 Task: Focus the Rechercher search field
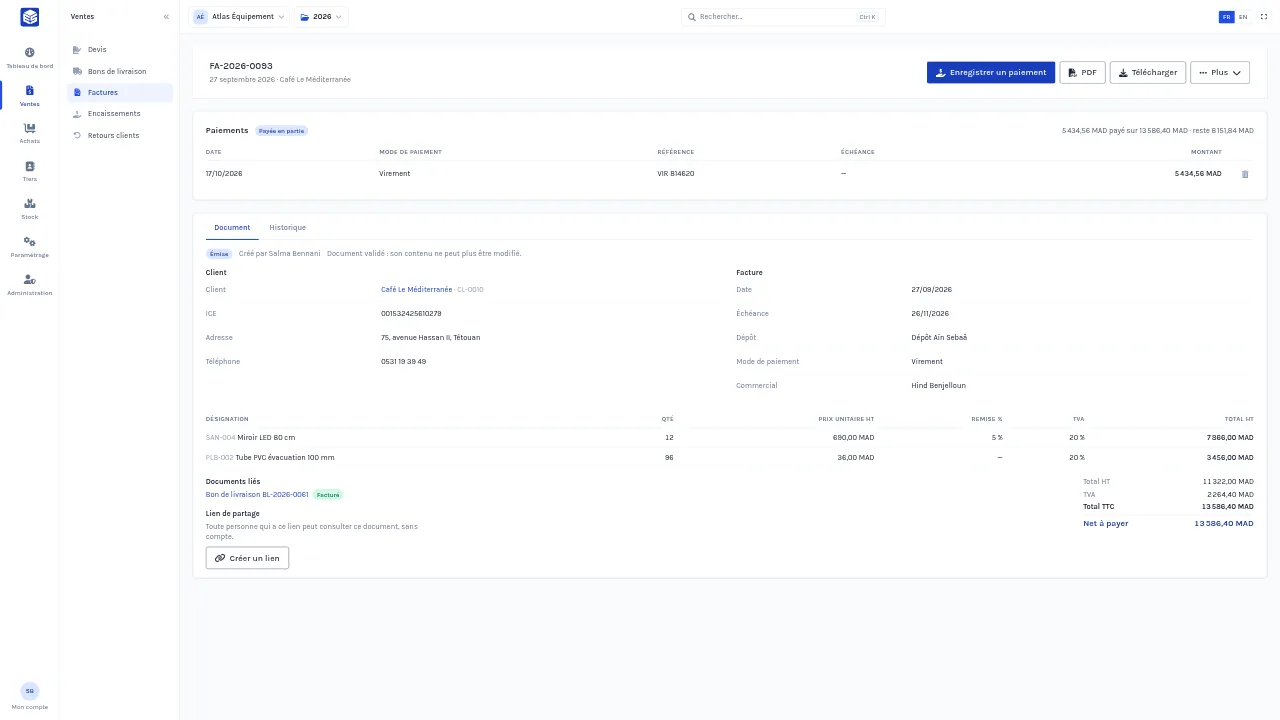coord(783,17)
